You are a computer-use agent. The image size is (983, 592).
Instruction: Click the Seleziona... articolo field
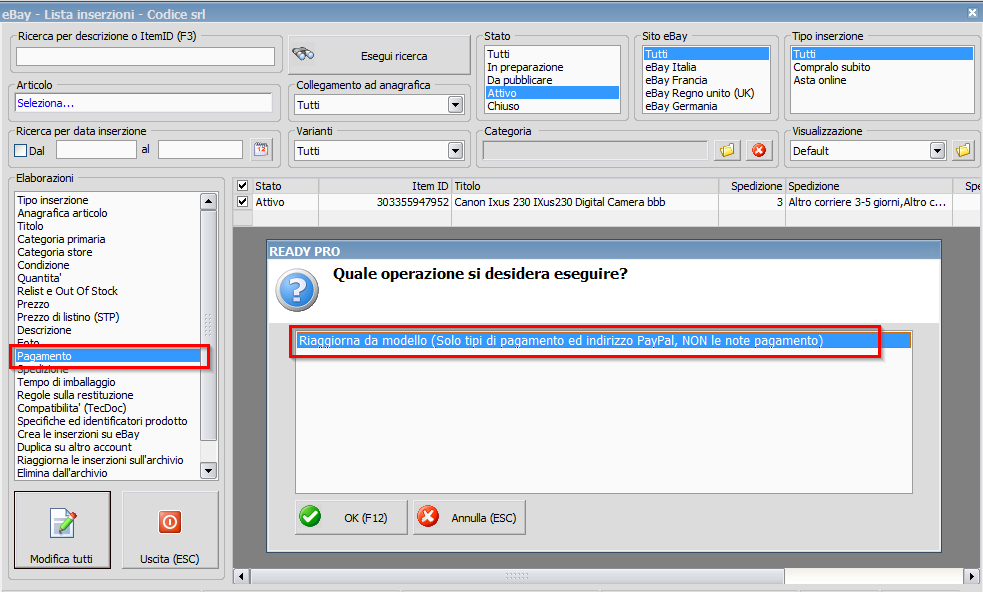pos(144,103)
